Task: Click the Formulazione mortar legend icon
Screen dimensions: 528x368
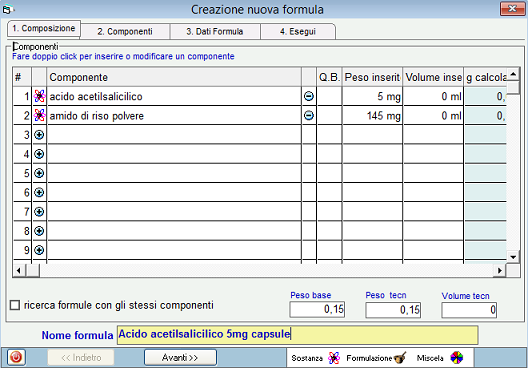Action: point(400,358)
